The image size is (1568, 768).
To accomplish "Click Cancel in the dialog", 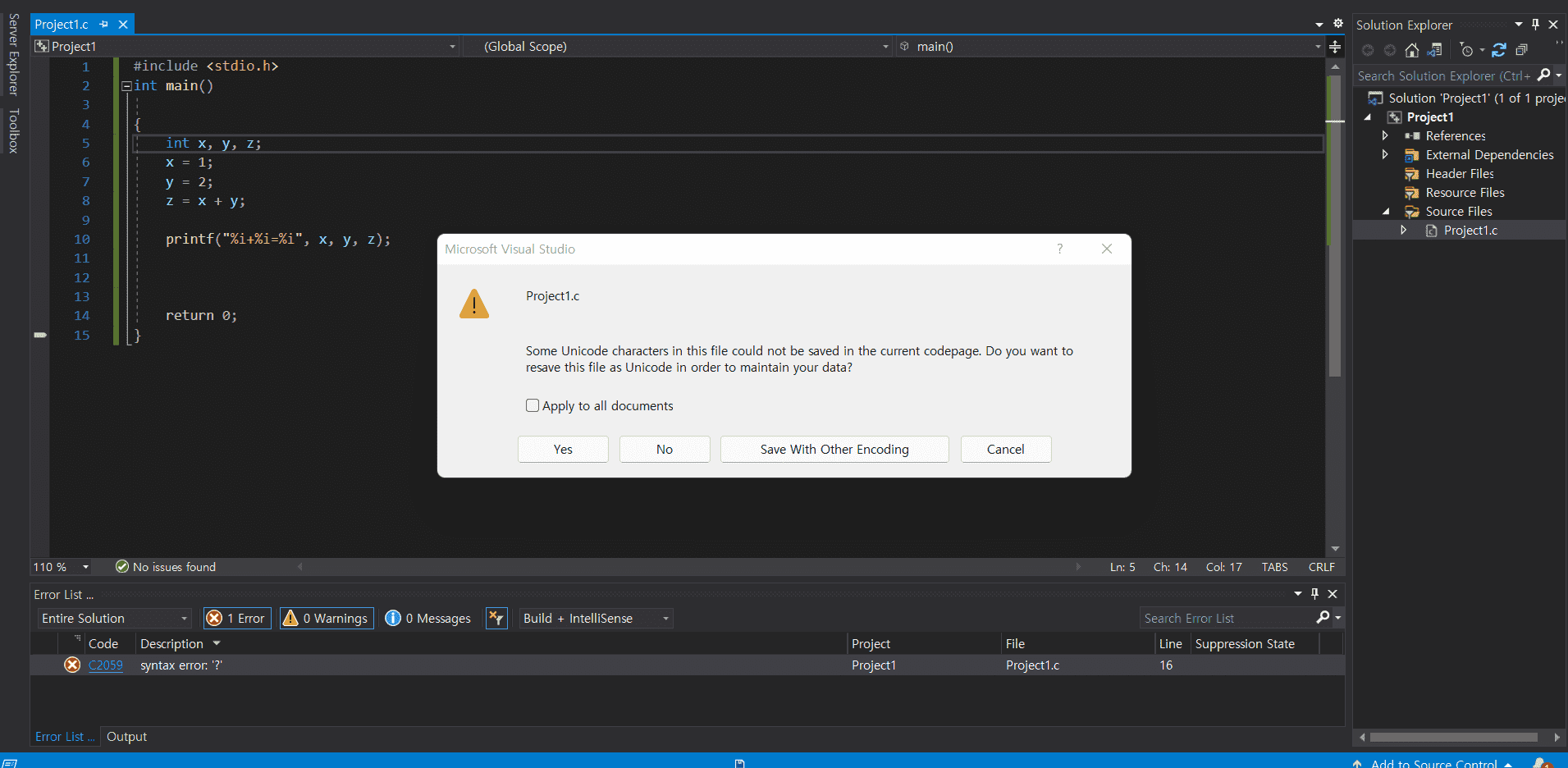I will 1006,449.
